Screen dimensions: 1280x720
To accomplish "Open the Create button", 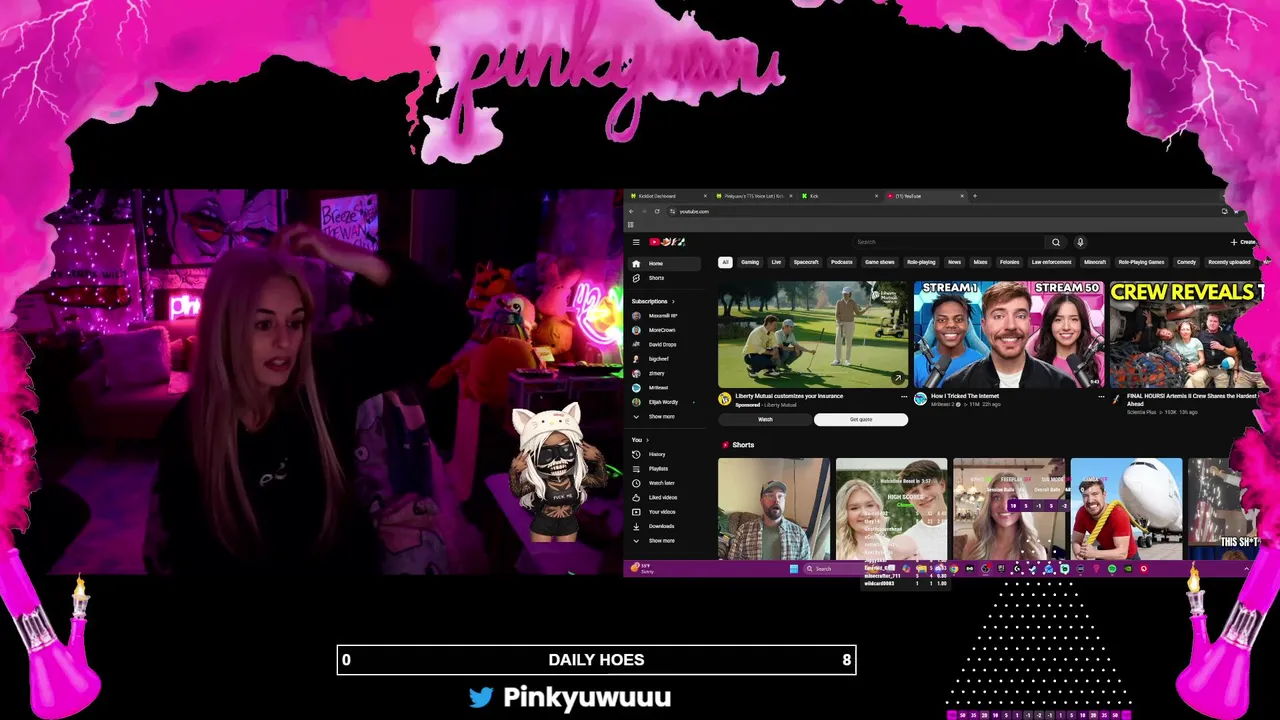I will tap(1244, 242).
